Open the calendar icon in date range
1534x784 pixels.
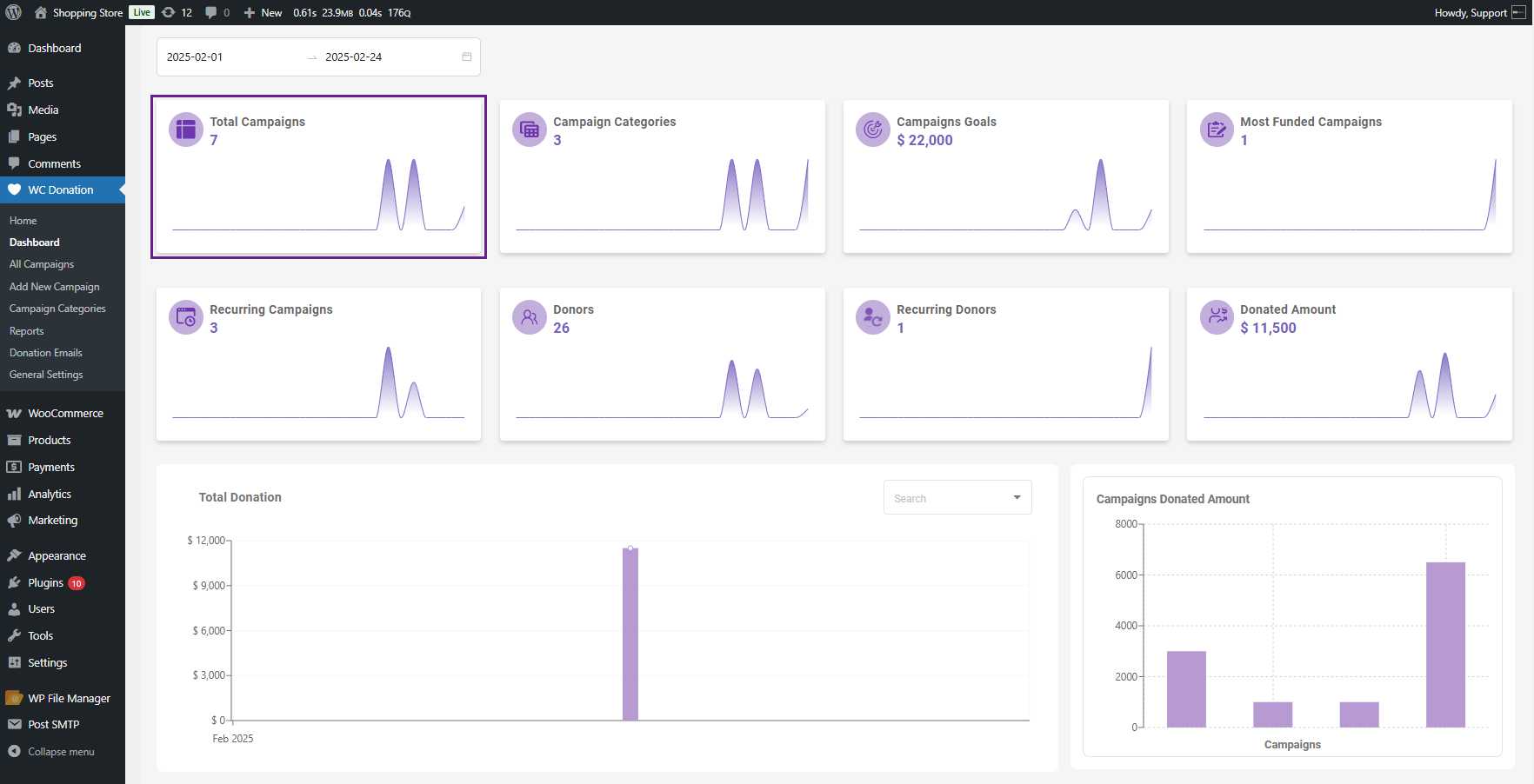[x=466, y=56]
